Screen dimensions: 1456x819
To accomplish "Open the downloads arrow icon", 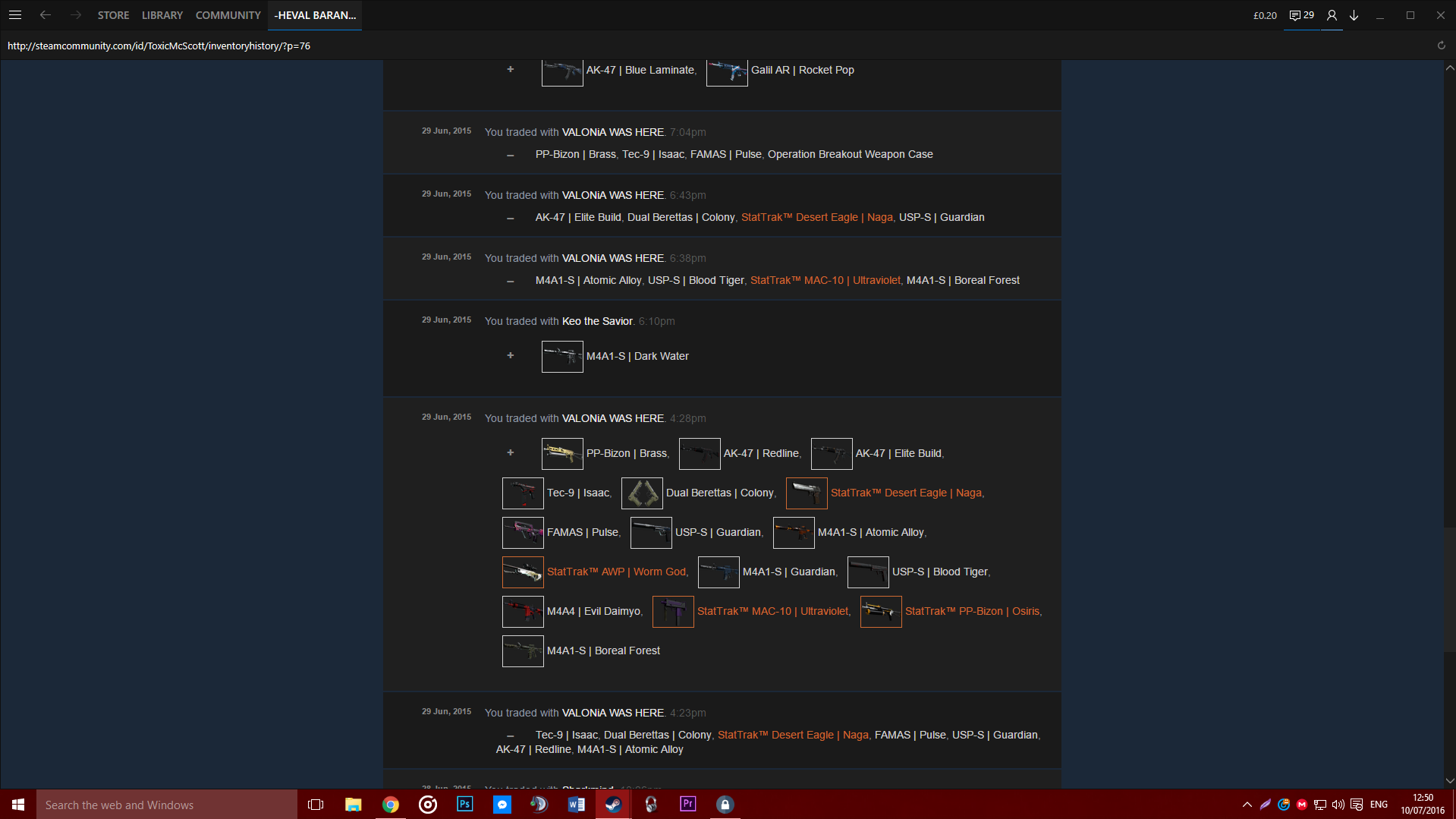I will [1354, 15].
